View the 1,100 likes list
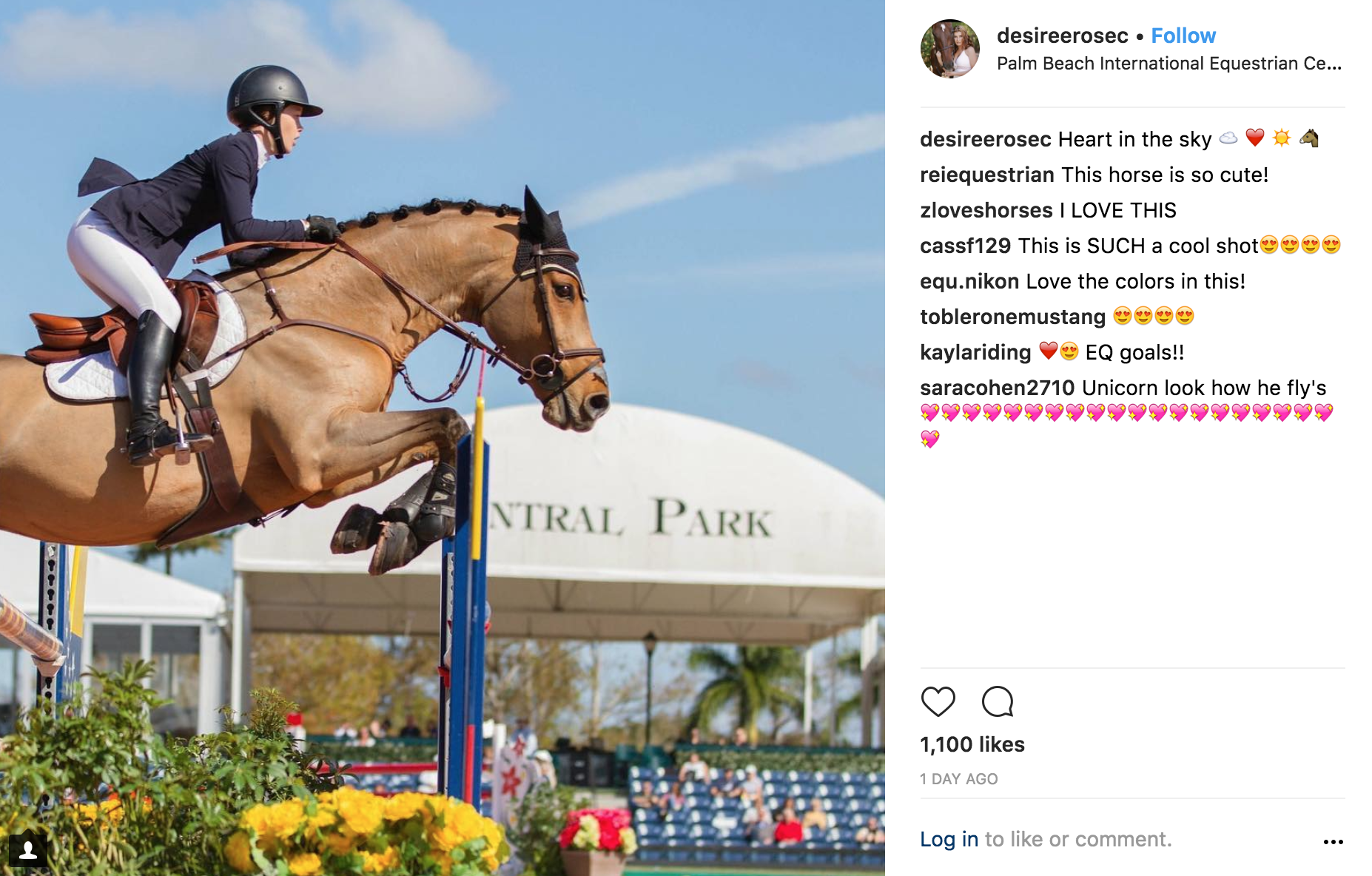1372x876 pixels. click(972, 744)
